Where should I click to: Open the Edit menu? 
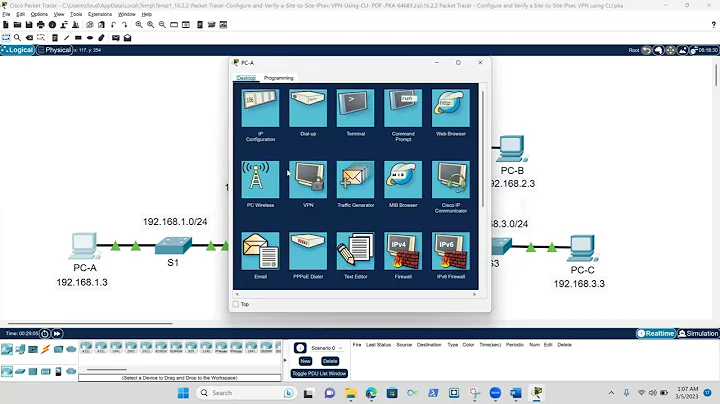pos(21,14)
